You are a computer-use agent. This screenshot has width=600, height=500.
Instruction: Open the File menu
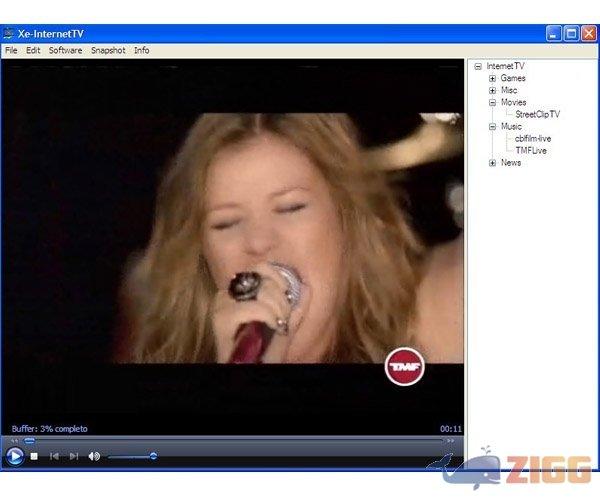11,50
